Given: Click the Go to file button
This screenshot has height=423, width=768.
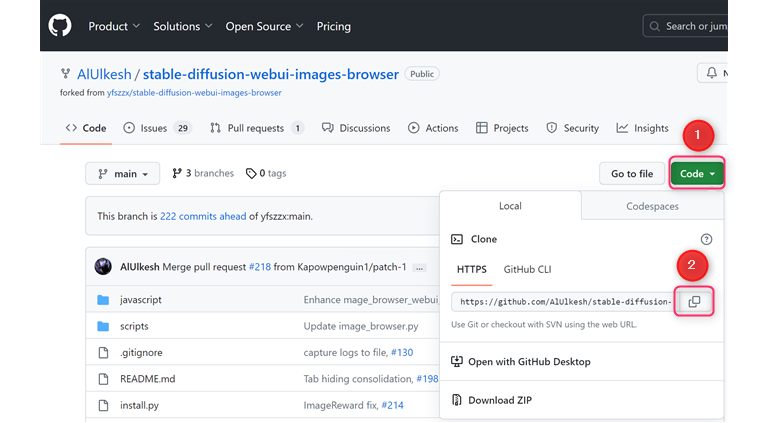Looking at the screenshot, I should click(632, 174).
